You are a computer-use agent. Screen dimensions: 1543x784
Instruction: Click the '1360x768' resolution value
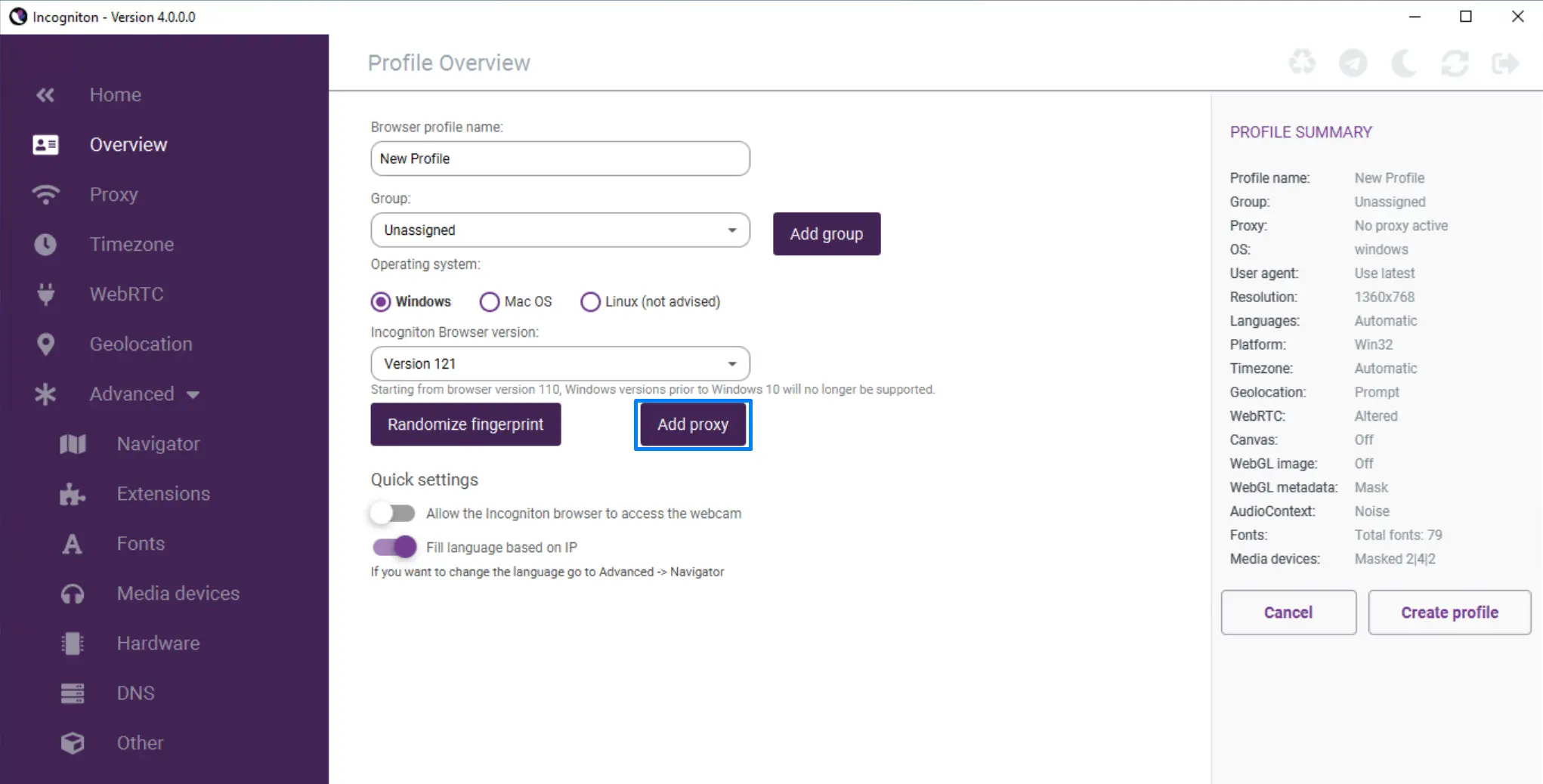pyautogui.click(x=1384, y=298)
